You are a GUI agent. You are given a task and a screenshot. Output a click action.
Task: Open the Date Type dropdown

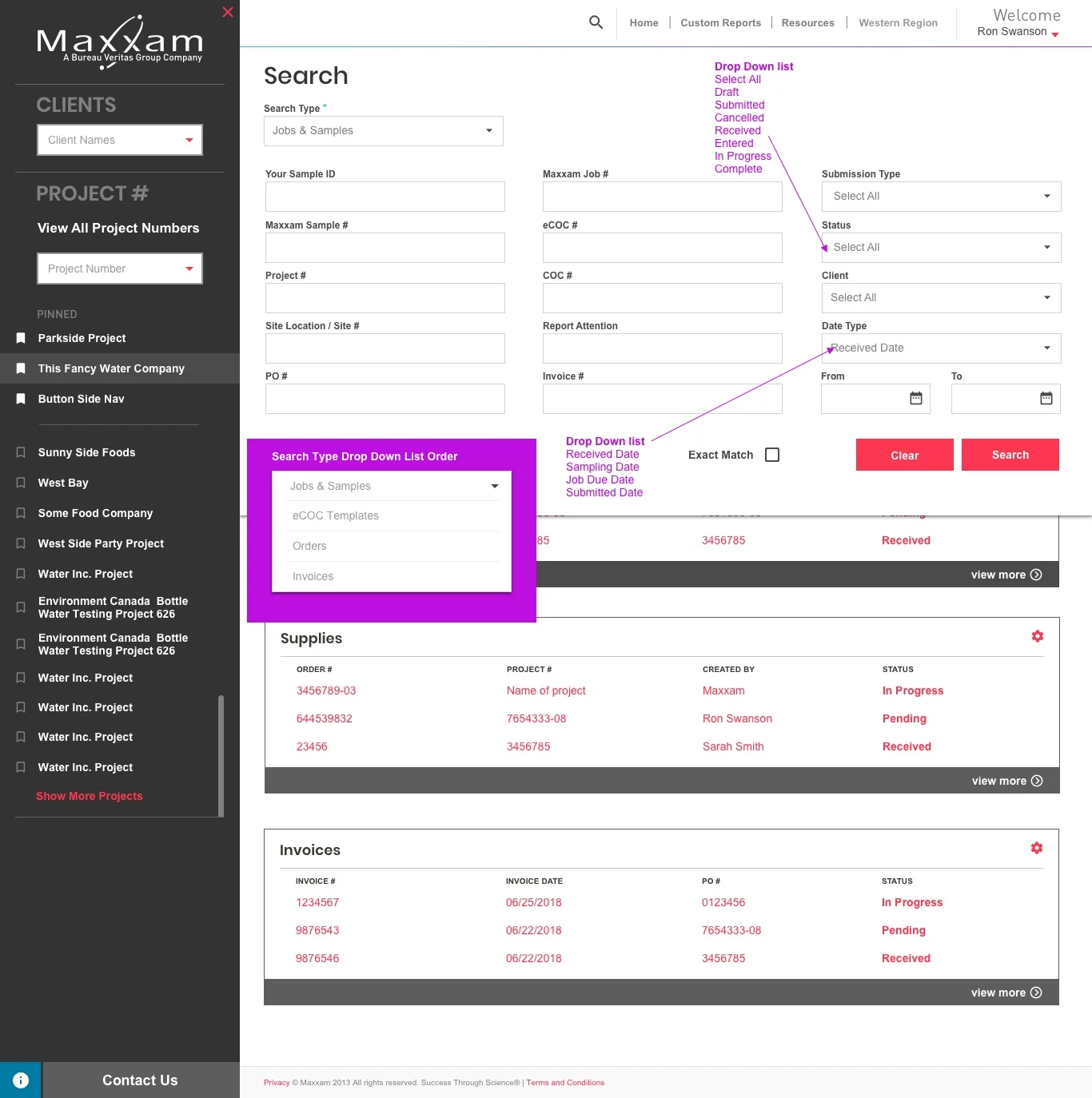tap(942, 348)
